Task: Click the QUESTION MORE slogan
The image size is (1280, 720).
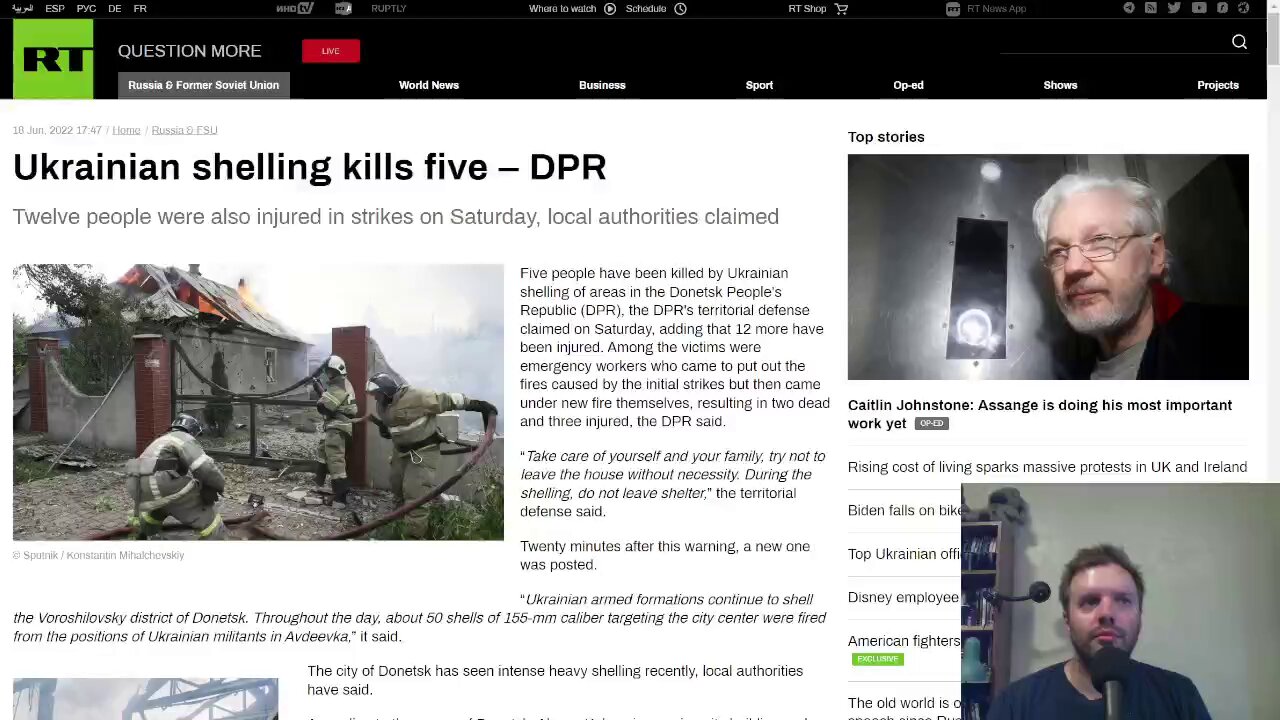Action: tap(189, 51)
